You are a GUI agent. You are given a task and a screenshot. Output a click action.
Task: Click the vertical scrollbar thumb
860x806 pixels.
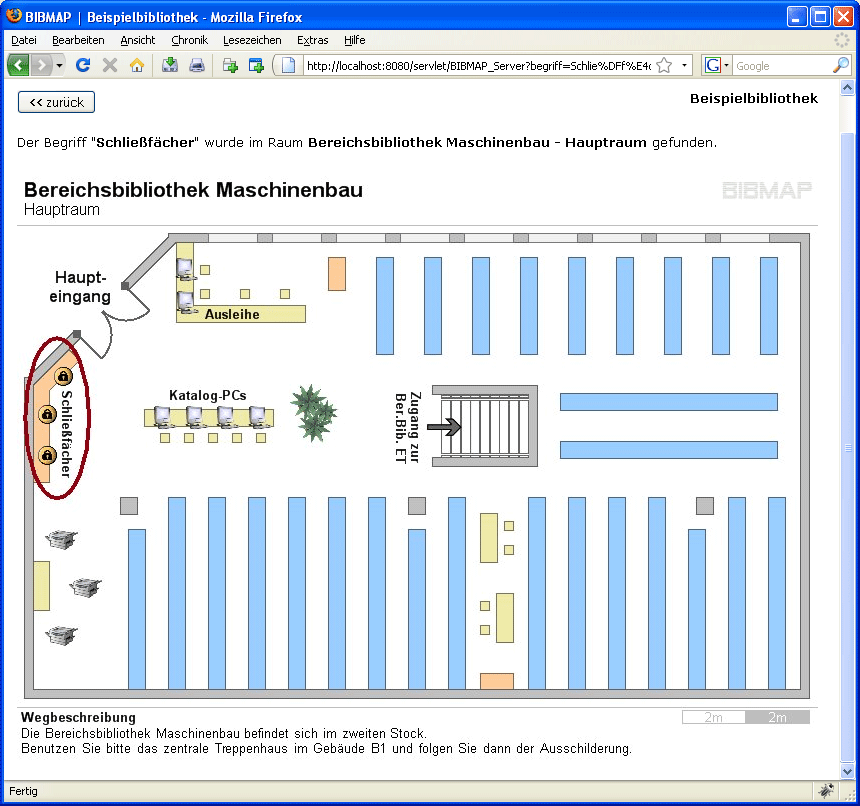coord(847,447)
